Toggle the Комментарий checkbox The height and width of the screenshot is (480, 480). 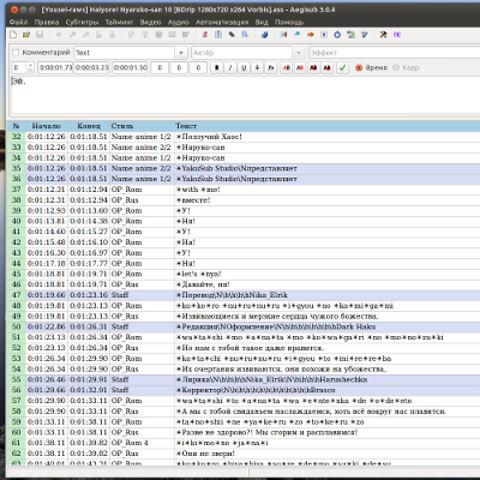pyautogui.click(x=16, y=52)
